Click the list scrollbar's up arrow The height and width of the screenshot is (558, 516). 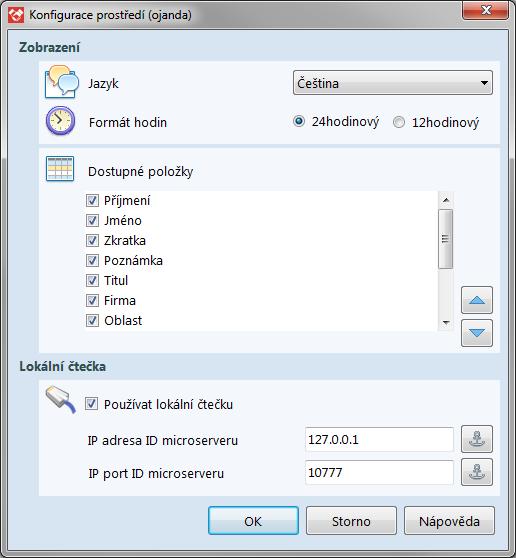446,200
